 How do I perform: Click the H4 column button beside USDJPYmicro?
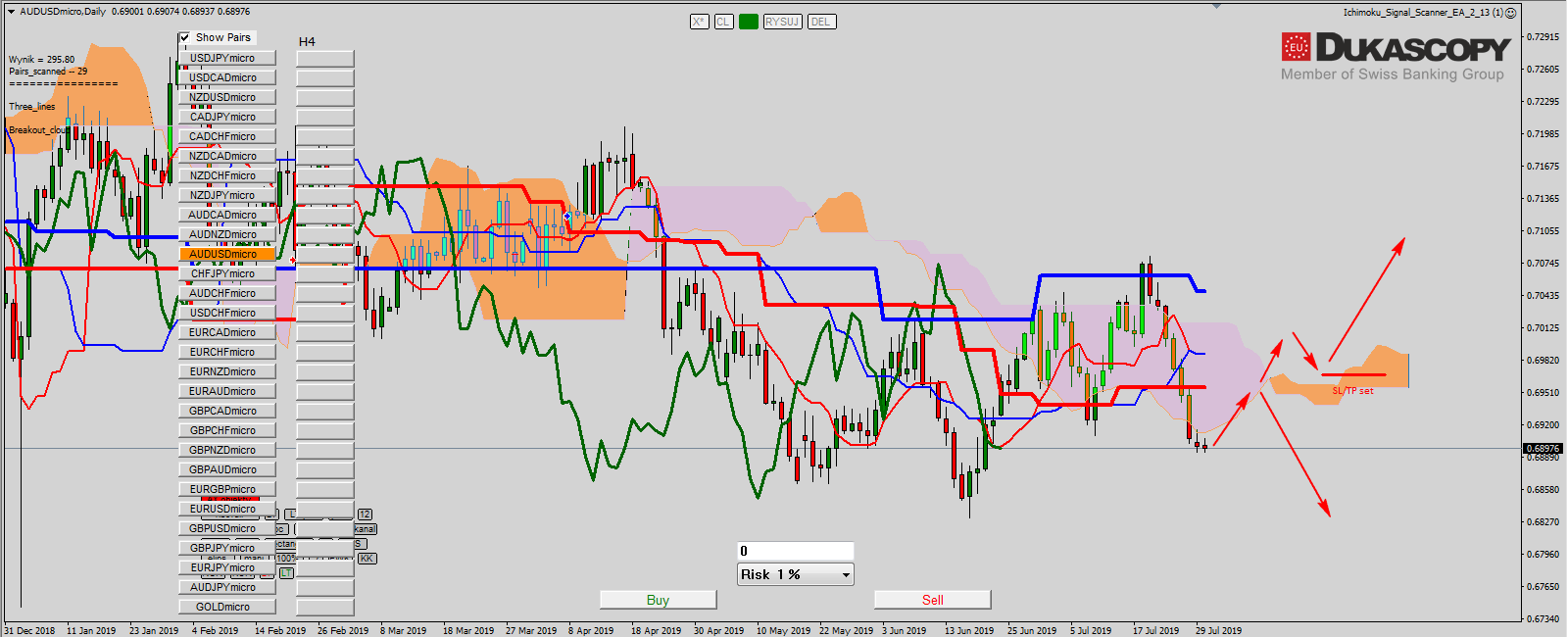[x=324, y=59]
